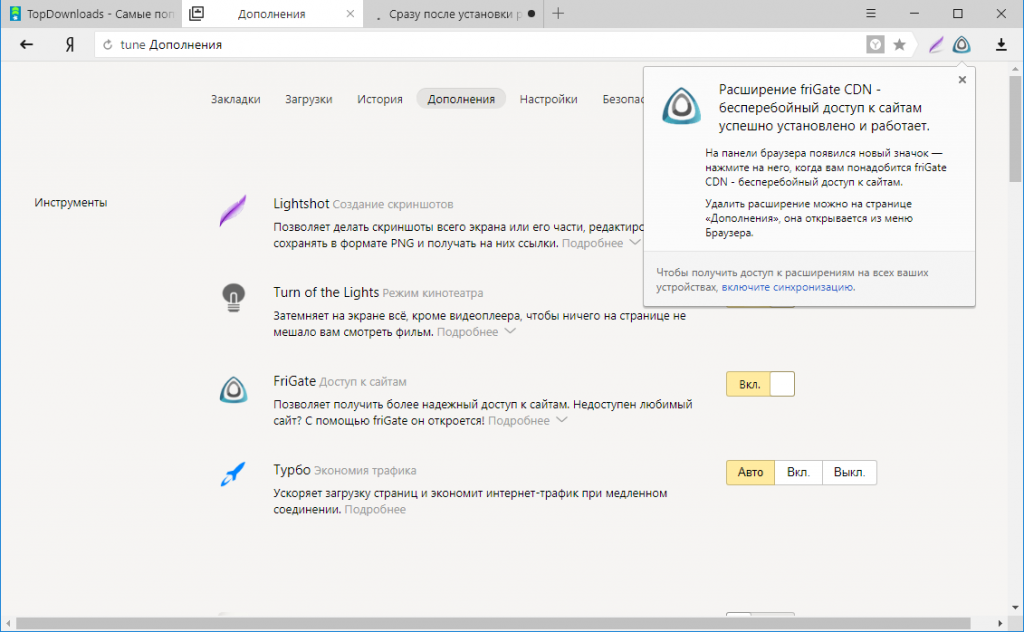Viewport: 1024px width, 632px height.
Task: Open the downloads arrow icon
Action: click(x=1001, y=45)
